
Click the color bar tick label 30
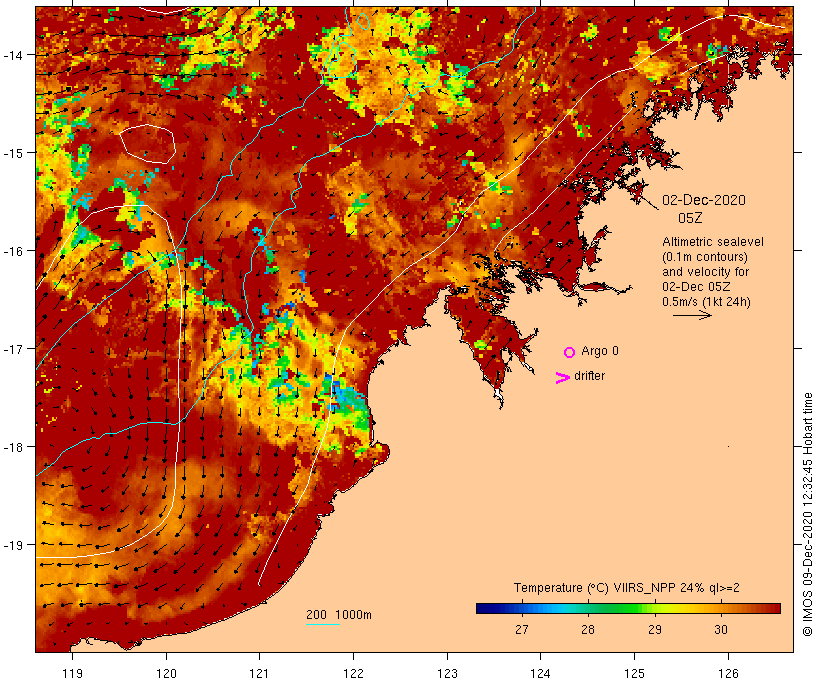click(x=721, y=630)
